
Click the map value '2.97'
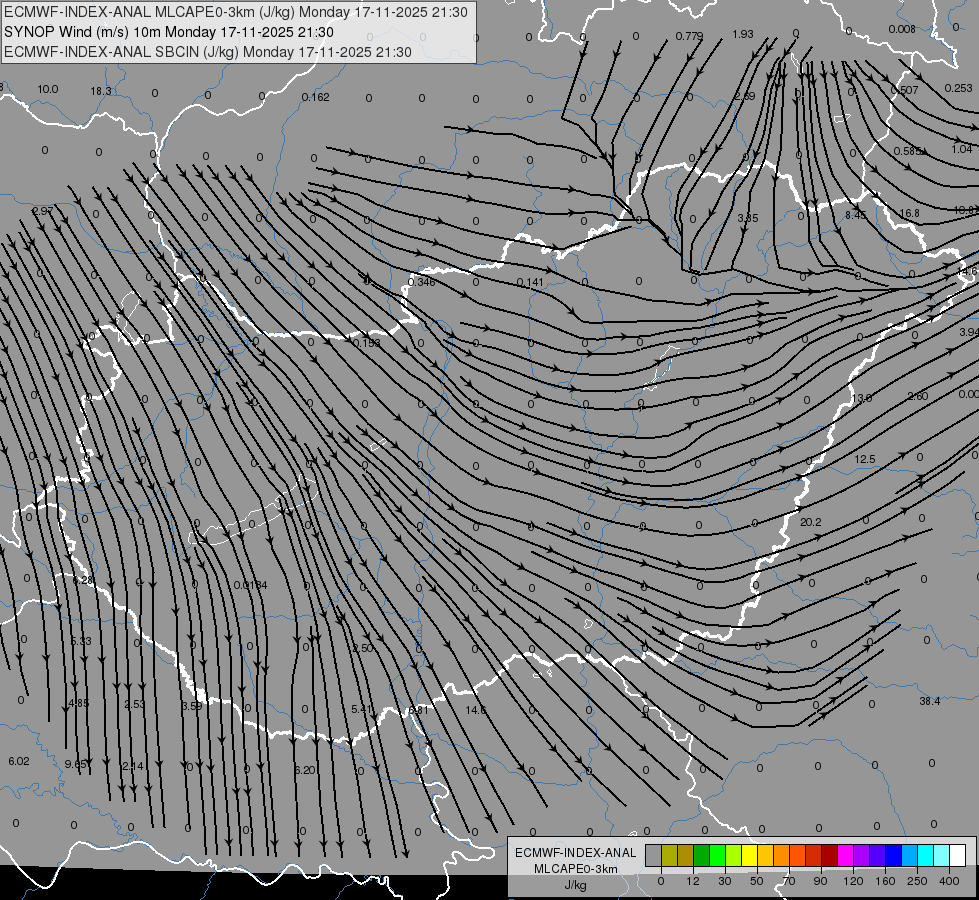[x=42, y=211]
